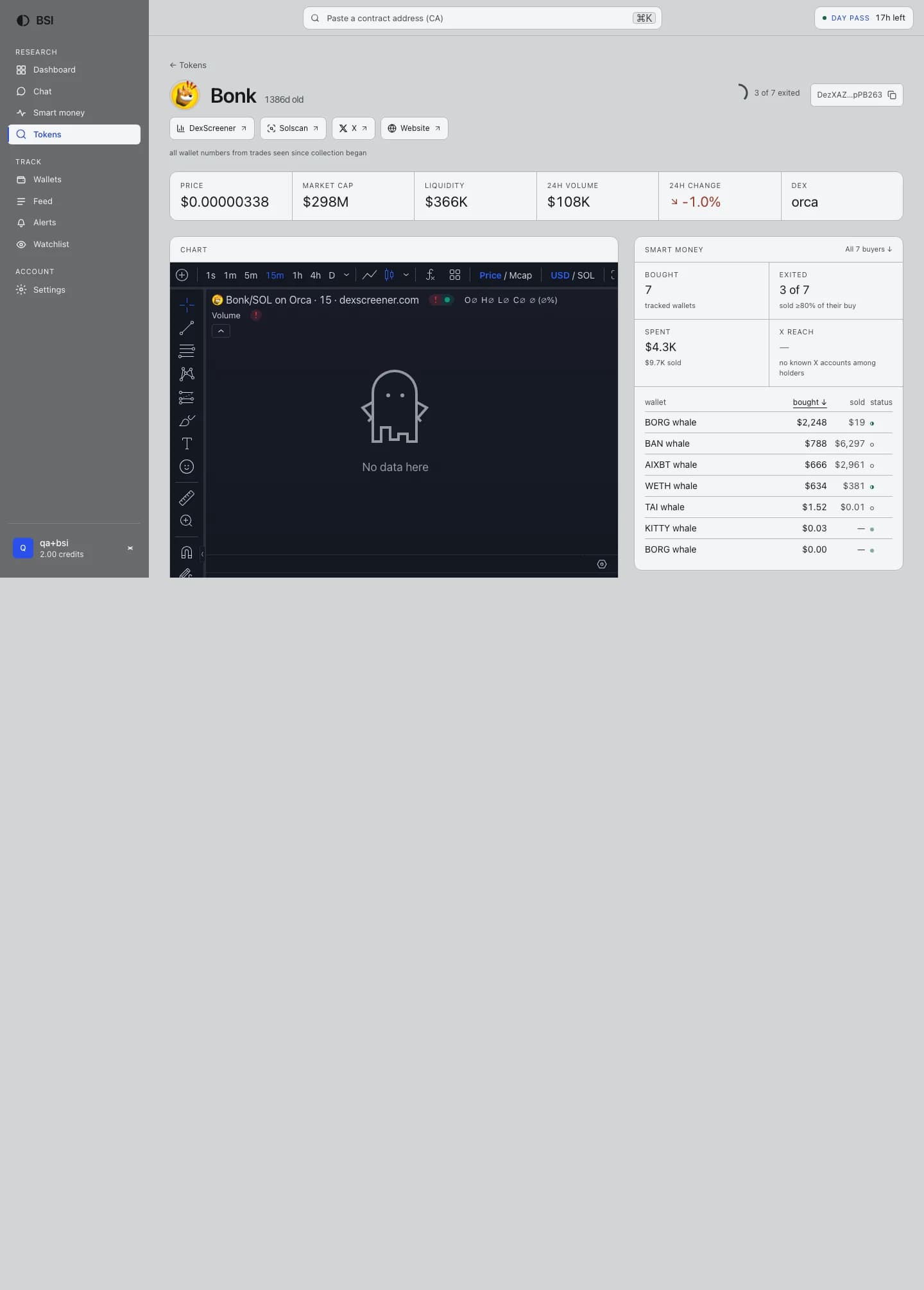The width and height of the screenshot is (924, 1290).
Task: Collapse the Volume indicator legend
Action: 221,331
